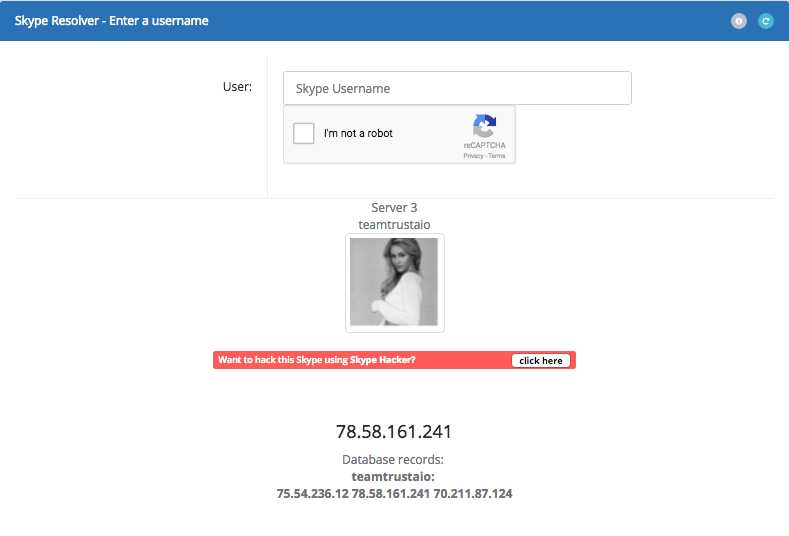Select the Server 3 label
789x536 pixels.
394,207
